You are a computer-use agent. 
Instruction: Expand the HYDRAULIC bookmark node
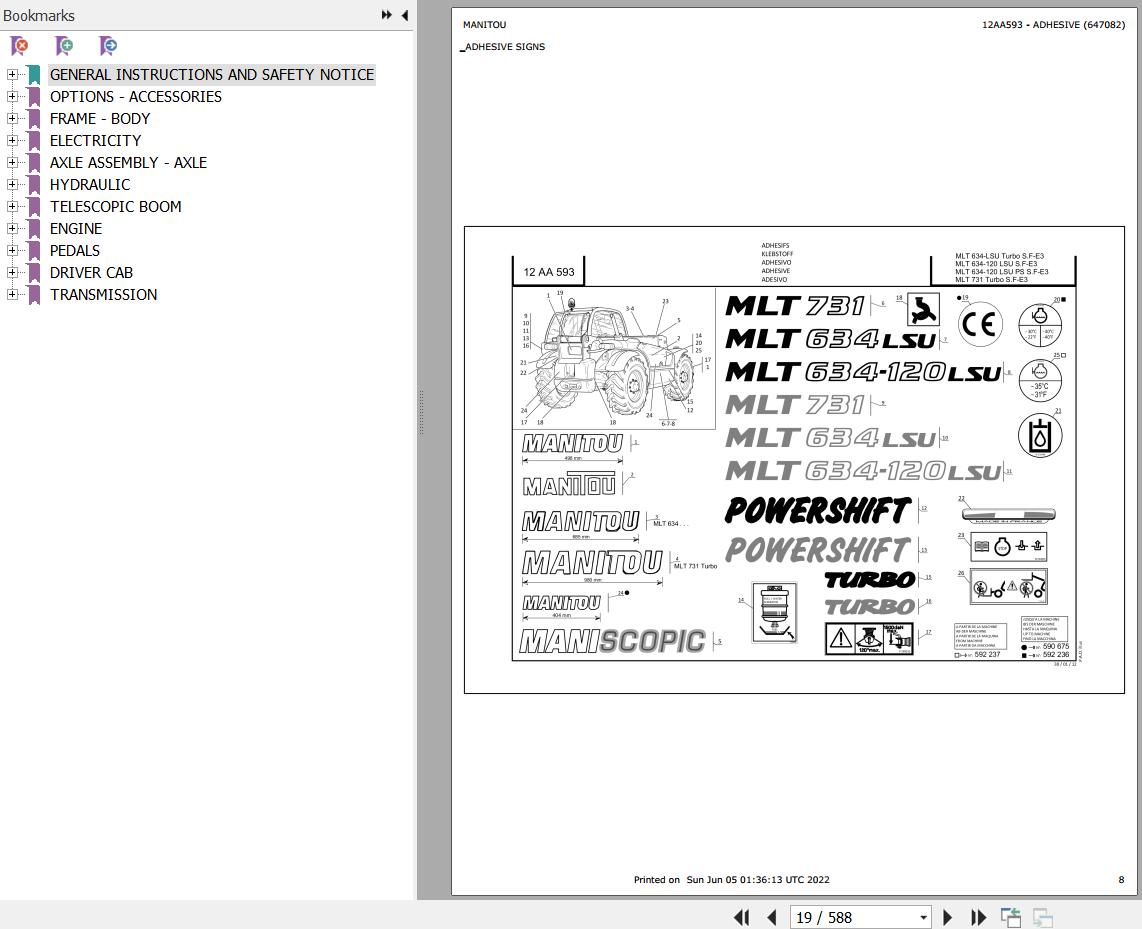pos(12,184)
